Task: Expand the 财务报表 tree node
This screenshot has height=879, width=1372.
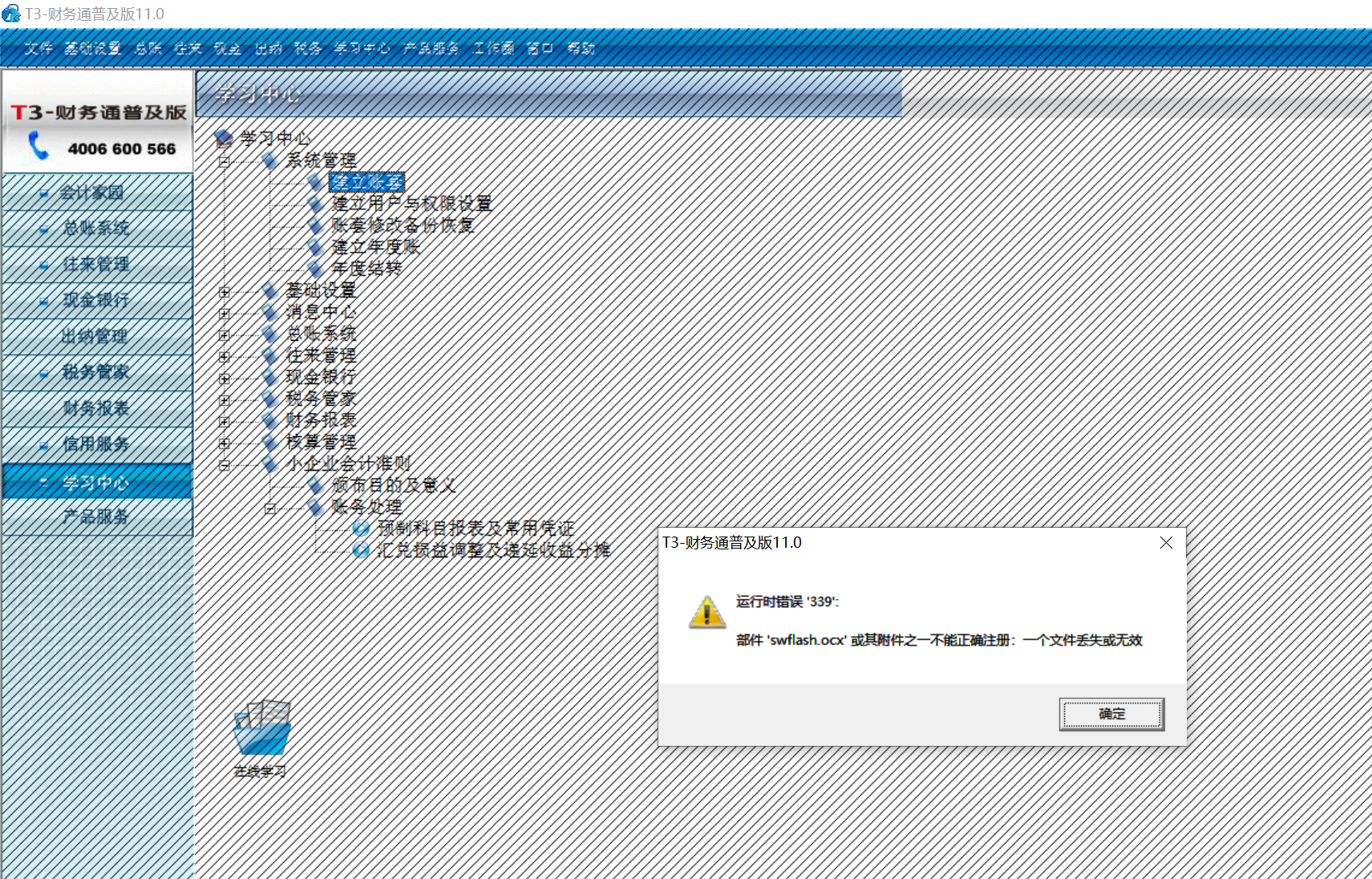Action: [x=225, y=421]
